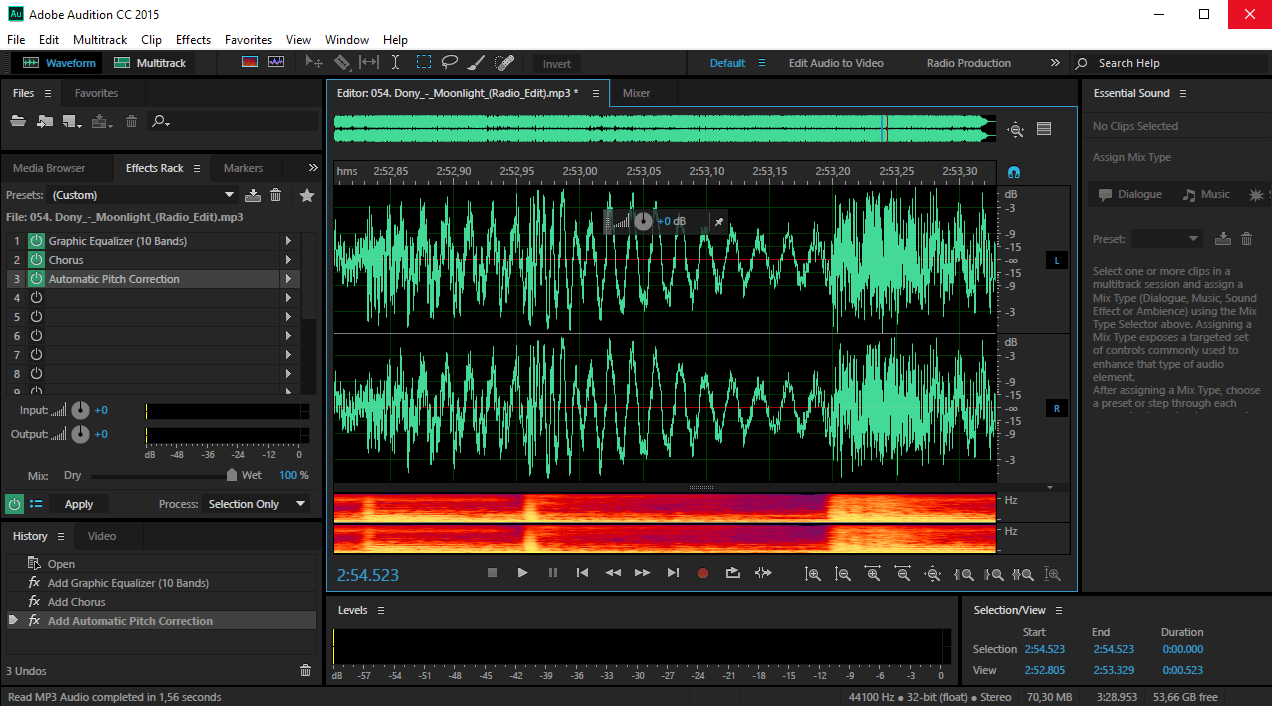
Task: Switch to Multitrack editor view
Action: pos(150,63)
